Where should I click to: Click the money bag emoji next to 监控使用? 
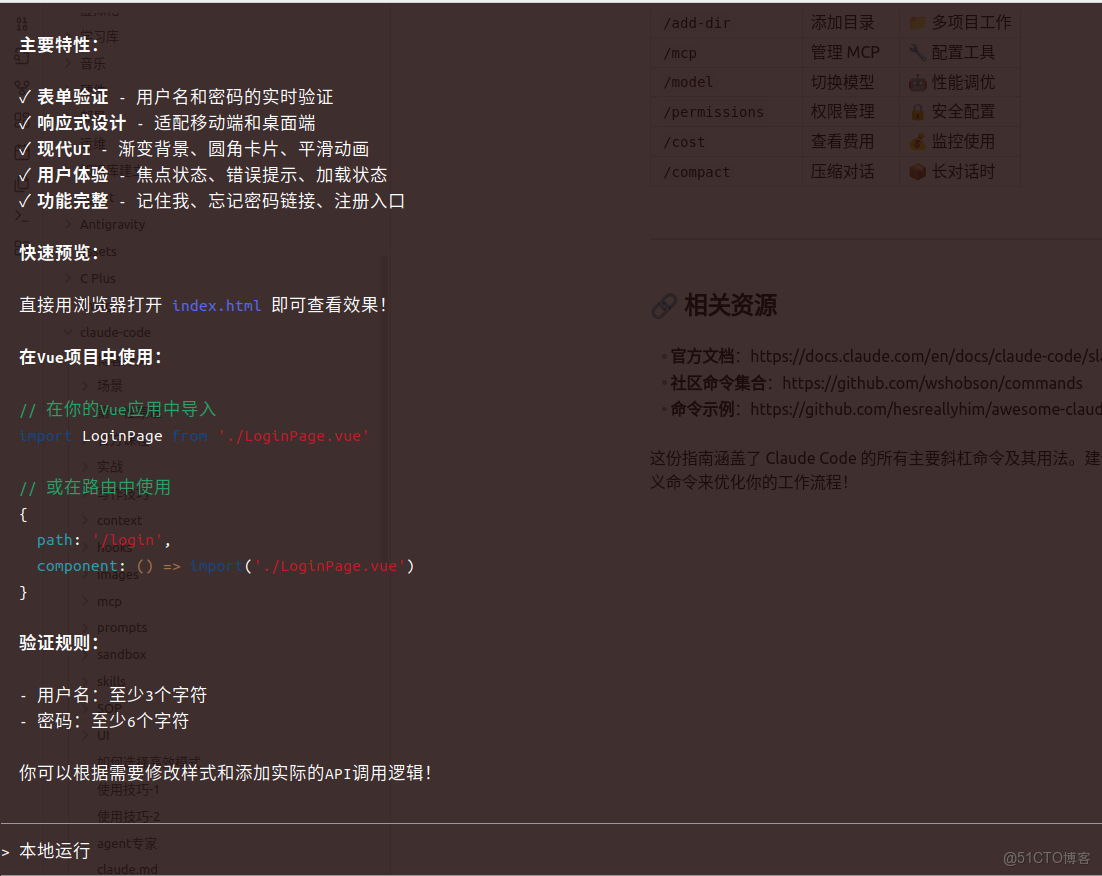[916, 142]
